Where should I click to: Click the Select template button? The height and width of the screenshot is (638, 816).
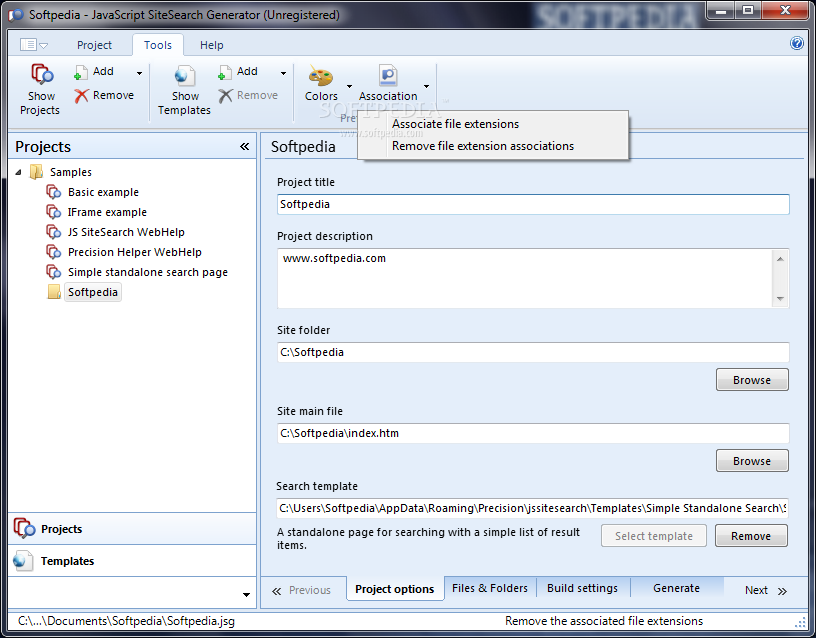coord(654,536)
